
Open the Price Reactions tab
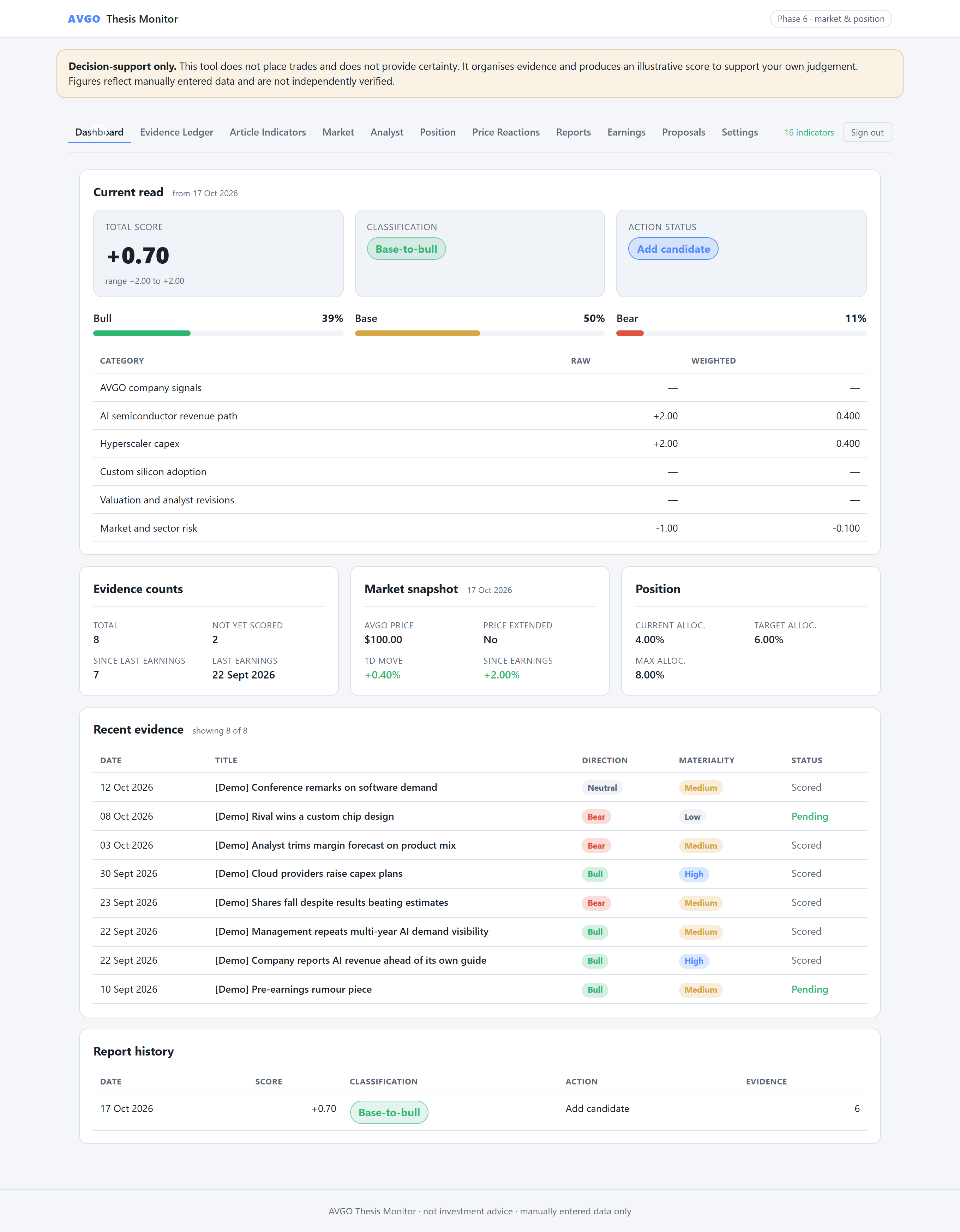pyautogui.click(x=506, y=132)
